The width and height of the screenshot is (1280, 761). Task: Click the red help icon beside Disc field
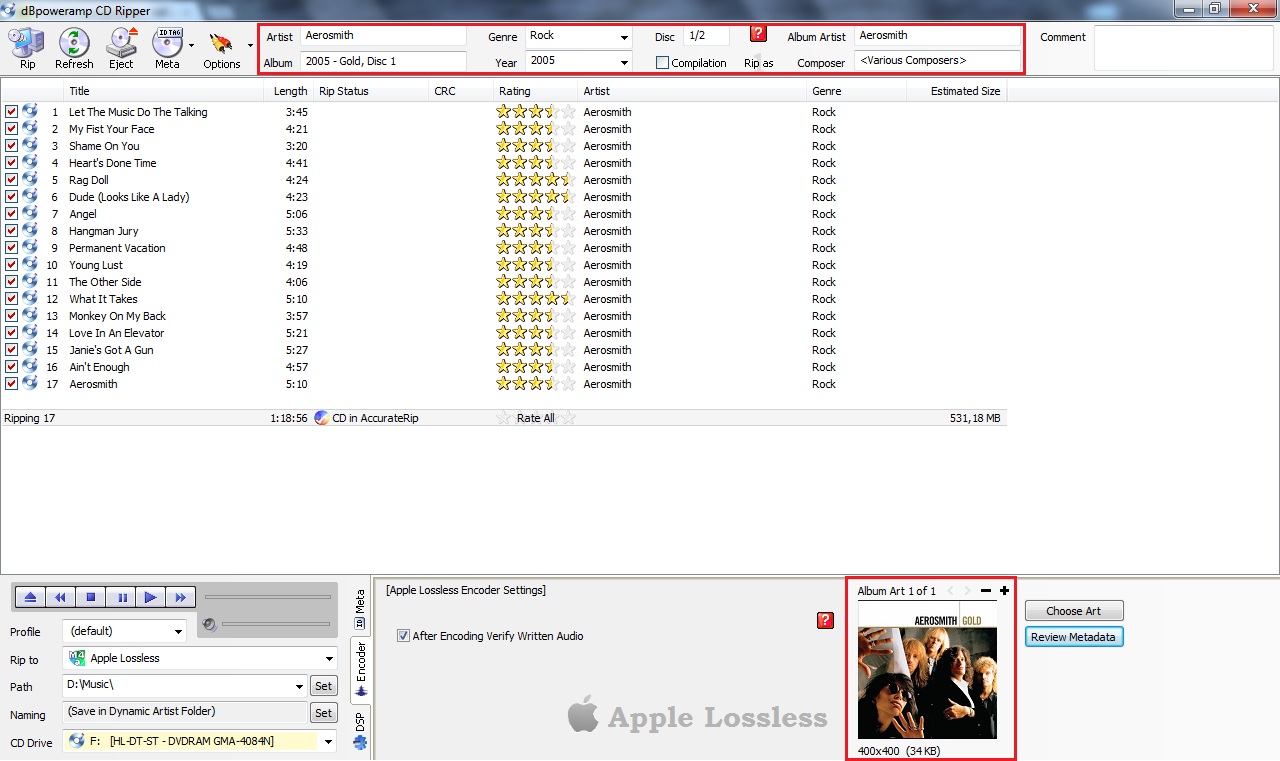pos(758,34)
